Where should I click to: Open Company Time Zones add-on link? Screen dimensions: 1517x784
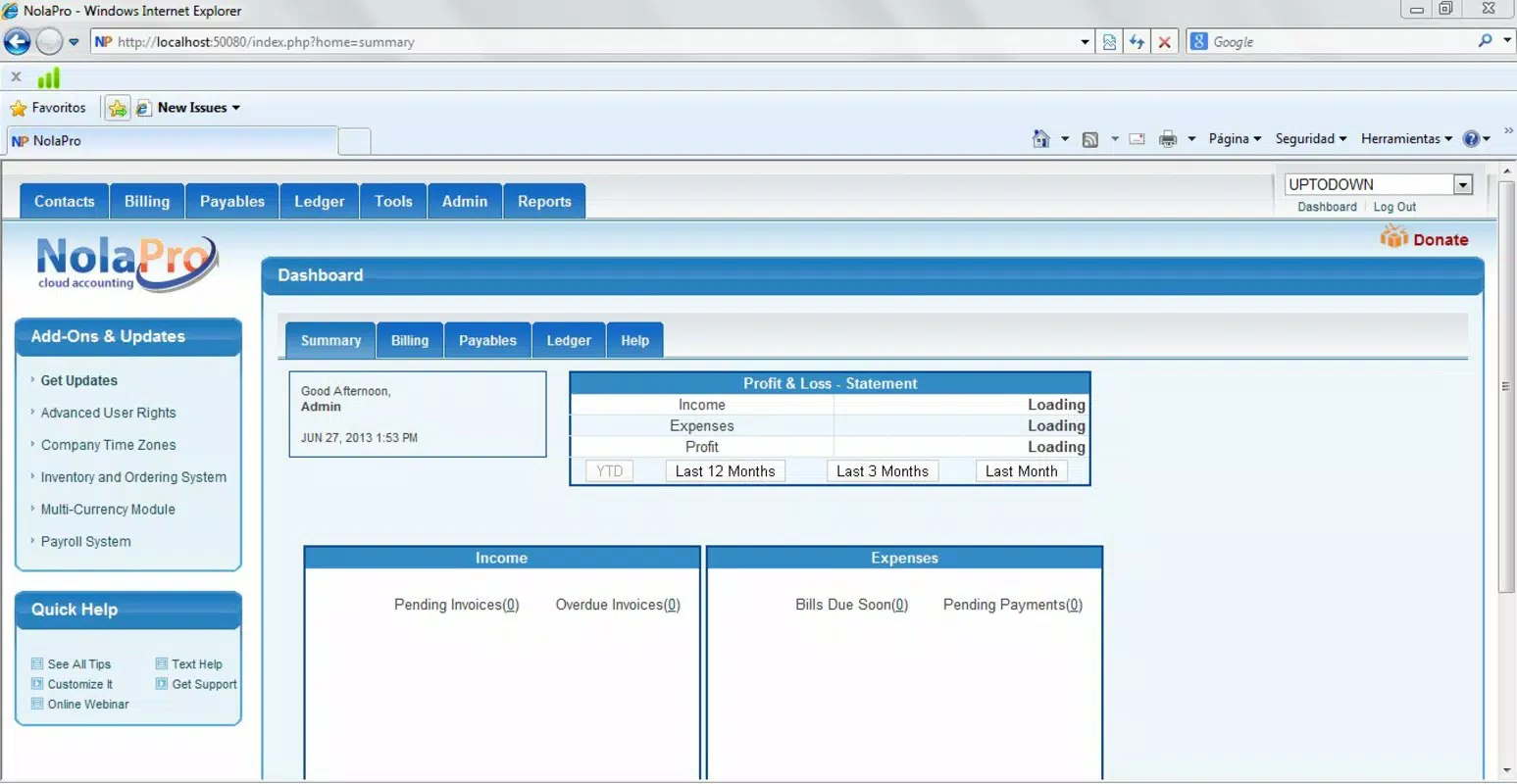(x=108, y=445)
